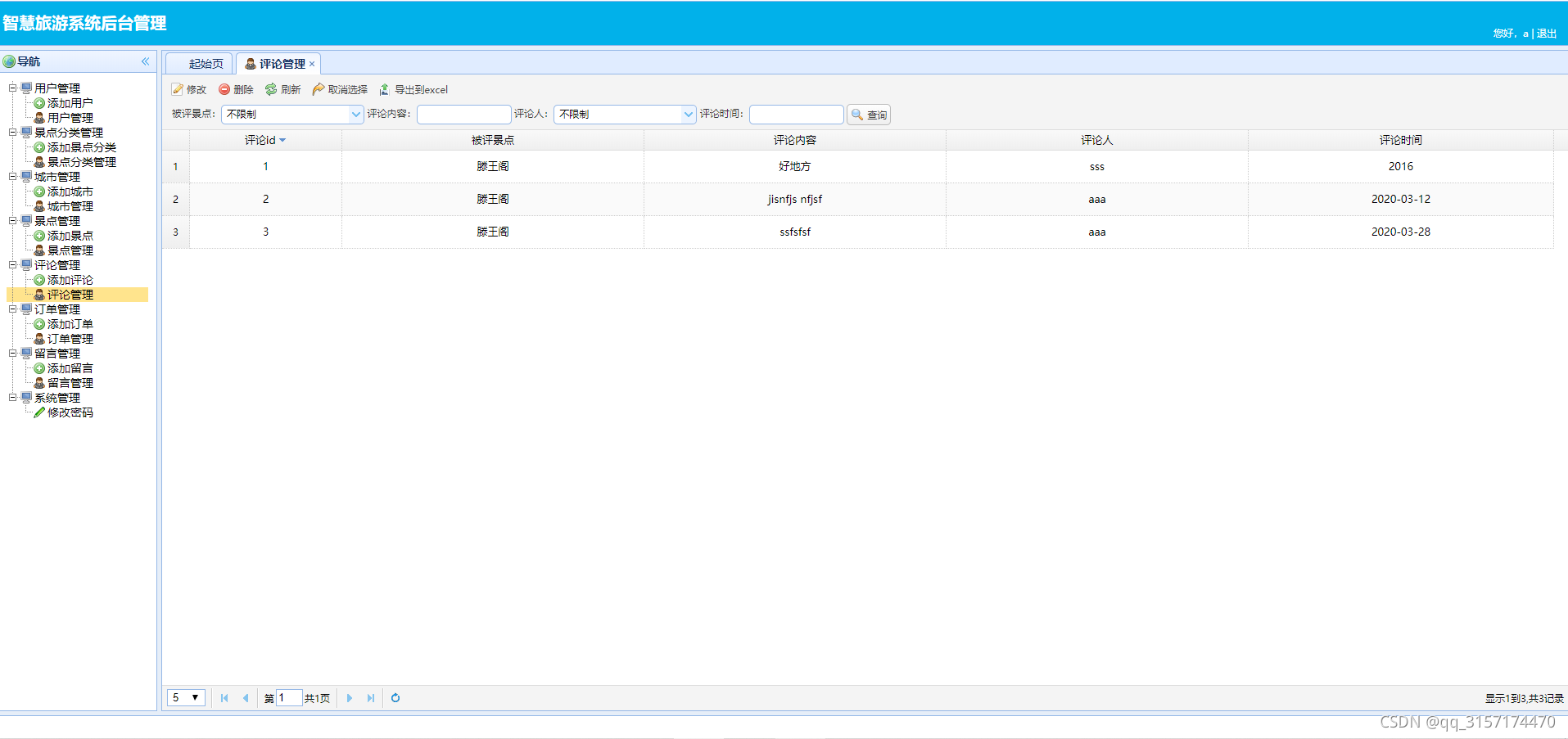Click the page number input box
The height and width of the screenshot is (739, 1568).
pos(289,698)
